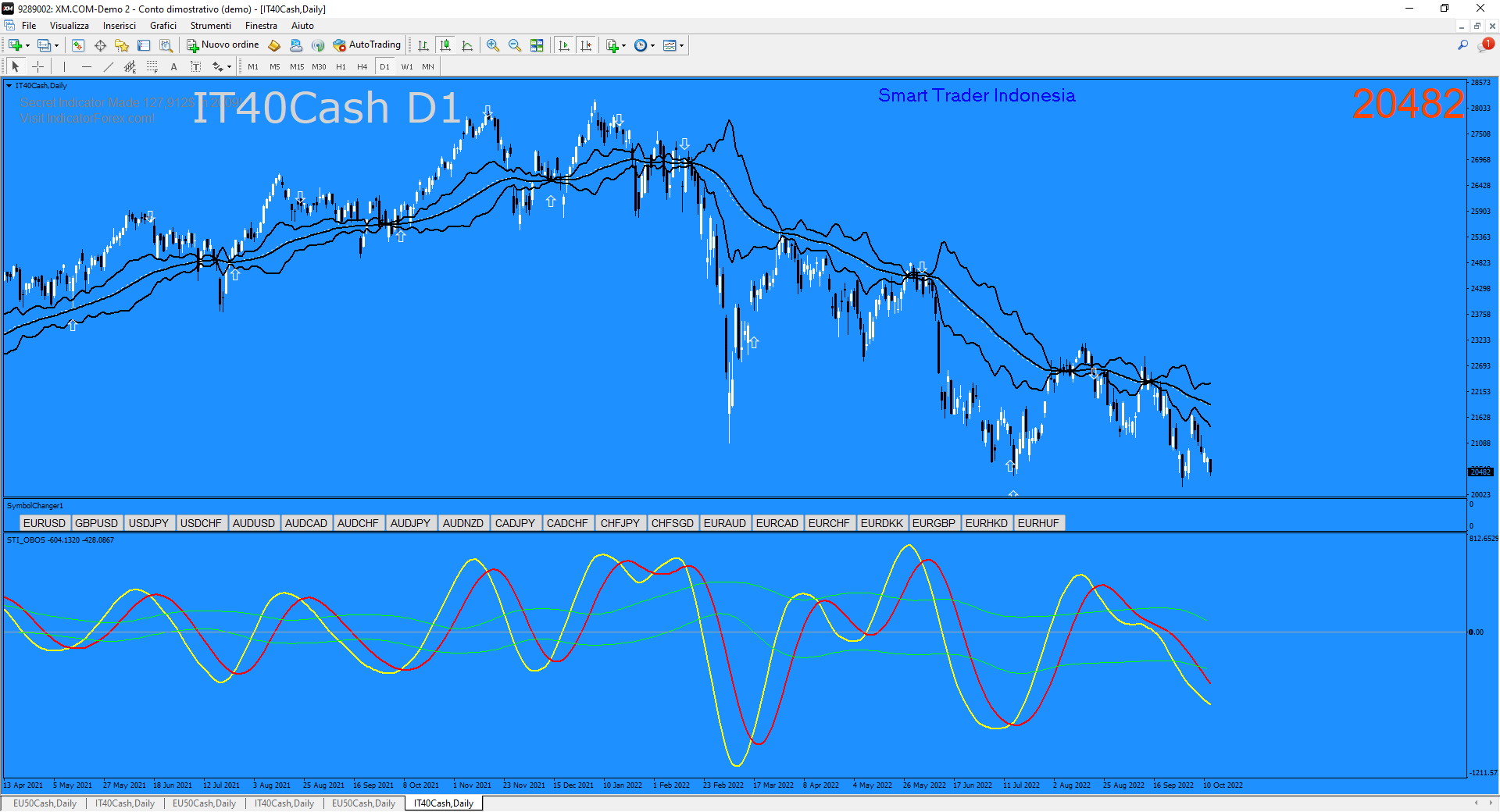This screenshot has width=1500, height=812.
Task: Toggle the Terminal panel icon
Action: coord(144,45)
